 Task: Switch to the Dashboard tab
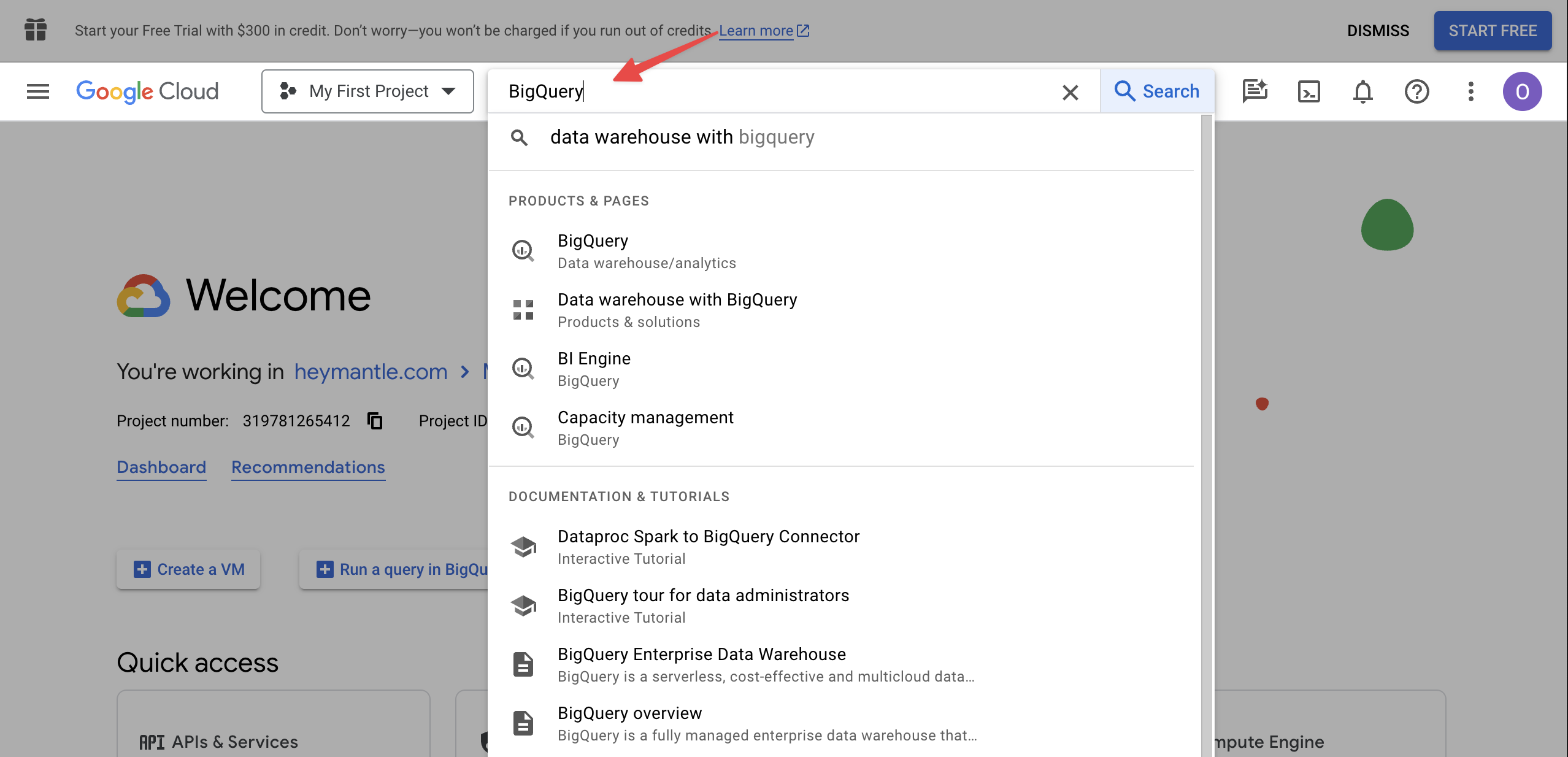161,467
